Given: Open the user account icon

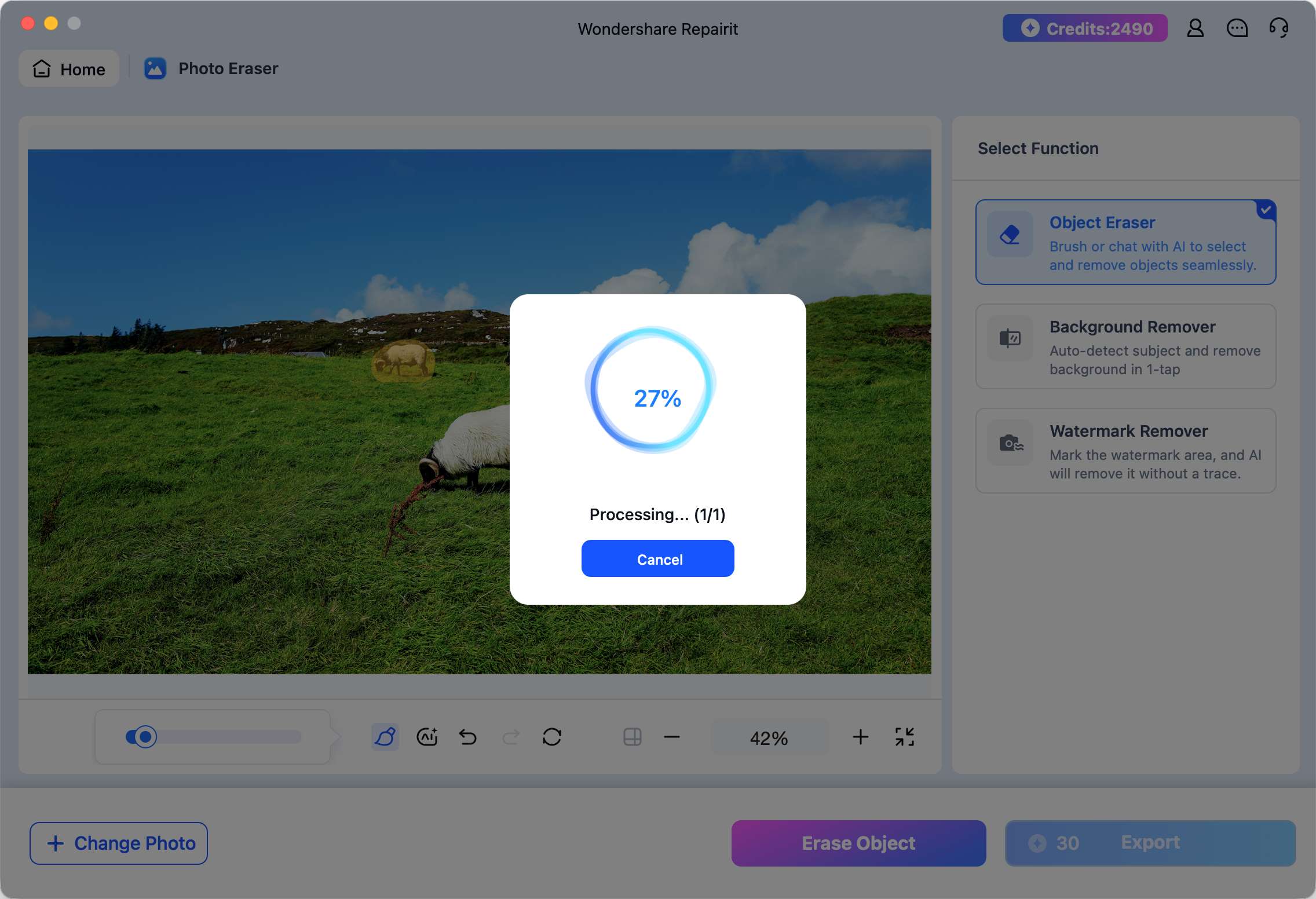Looking at the screenshot, I should (x=1195, y=28).
